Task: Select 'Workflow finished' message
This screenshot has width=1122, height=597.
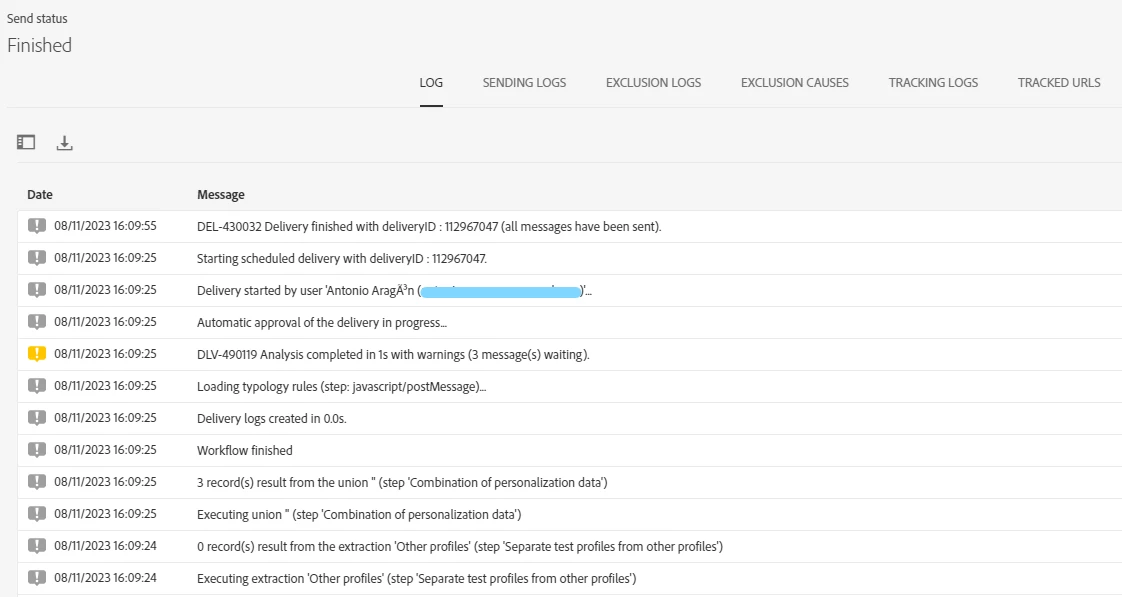Action: (245, 450)
